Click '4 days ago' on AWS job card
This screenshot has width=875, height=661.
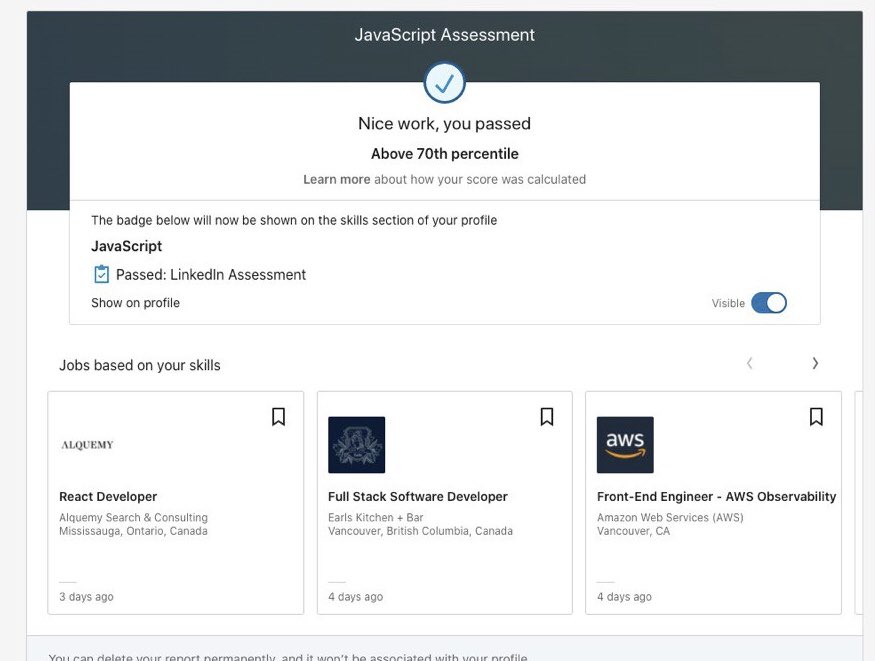(x=624, y=597)
